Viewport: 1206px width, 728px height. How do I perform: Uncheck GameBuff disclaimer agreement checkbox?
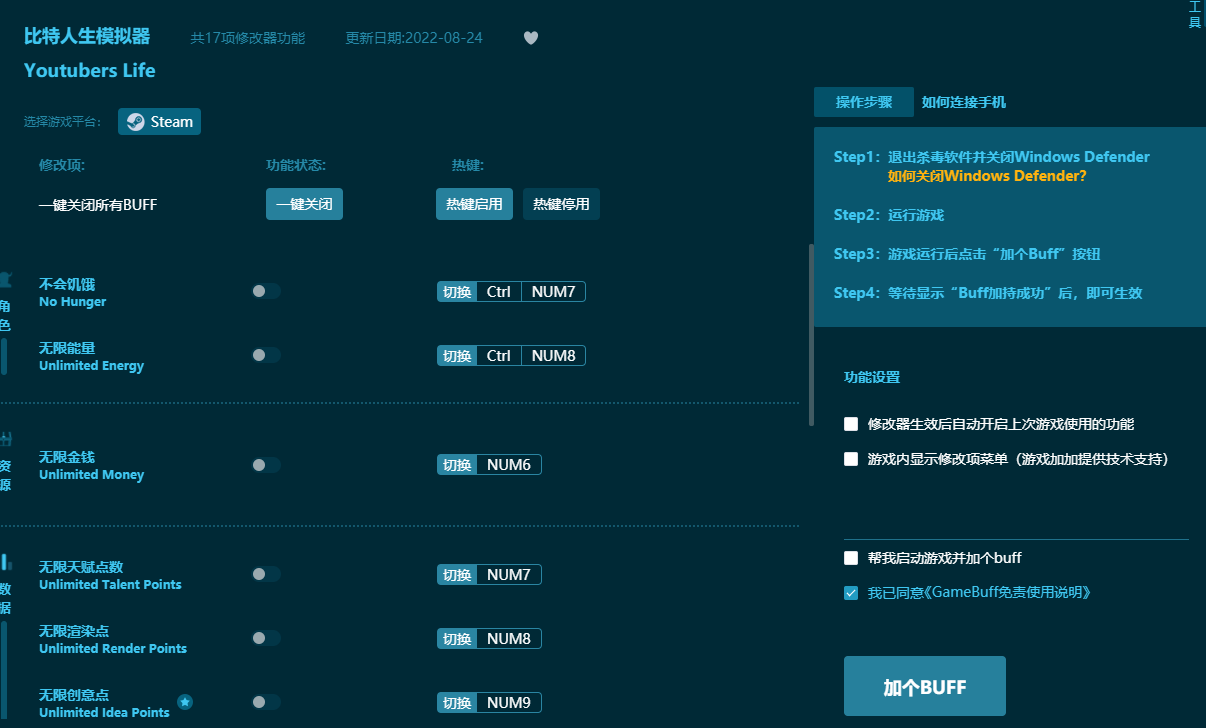tap(851, 593)
